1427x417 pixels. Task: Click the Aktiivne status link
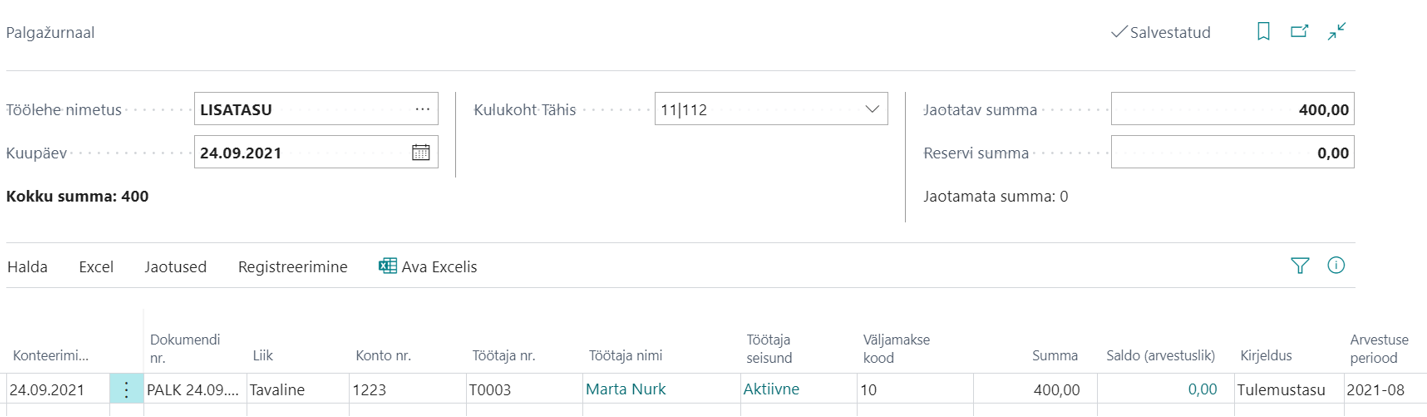(771, 389)
